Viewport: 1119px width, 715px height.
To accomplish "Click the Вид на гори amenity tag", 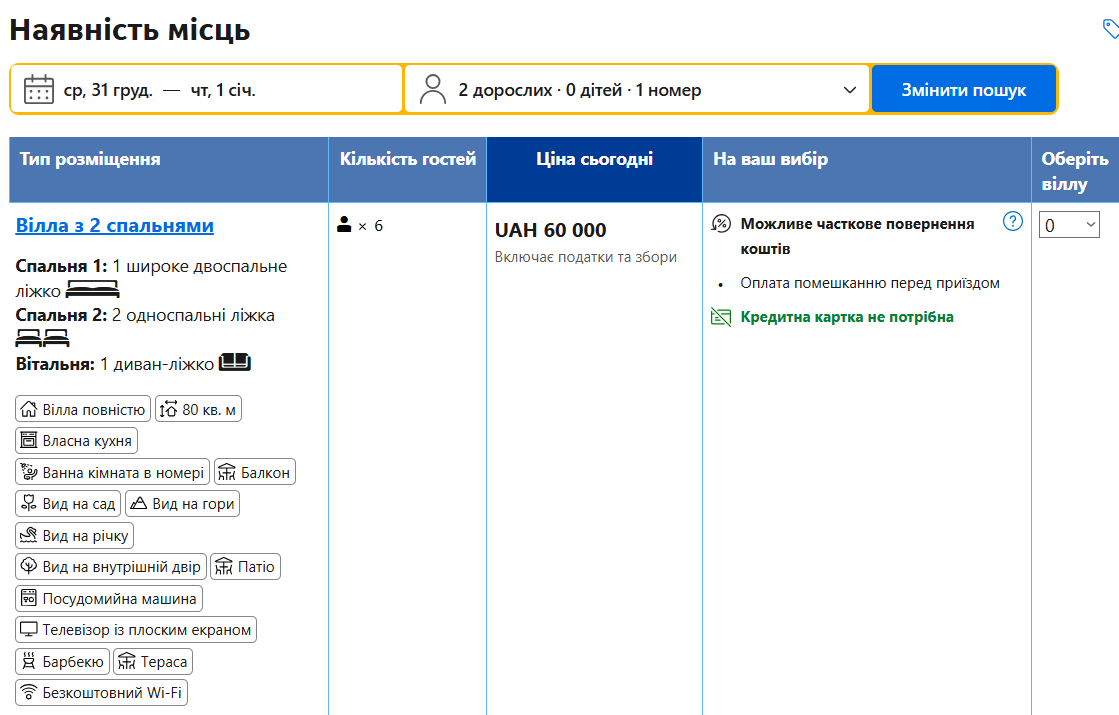I will [x=182, y=504].
